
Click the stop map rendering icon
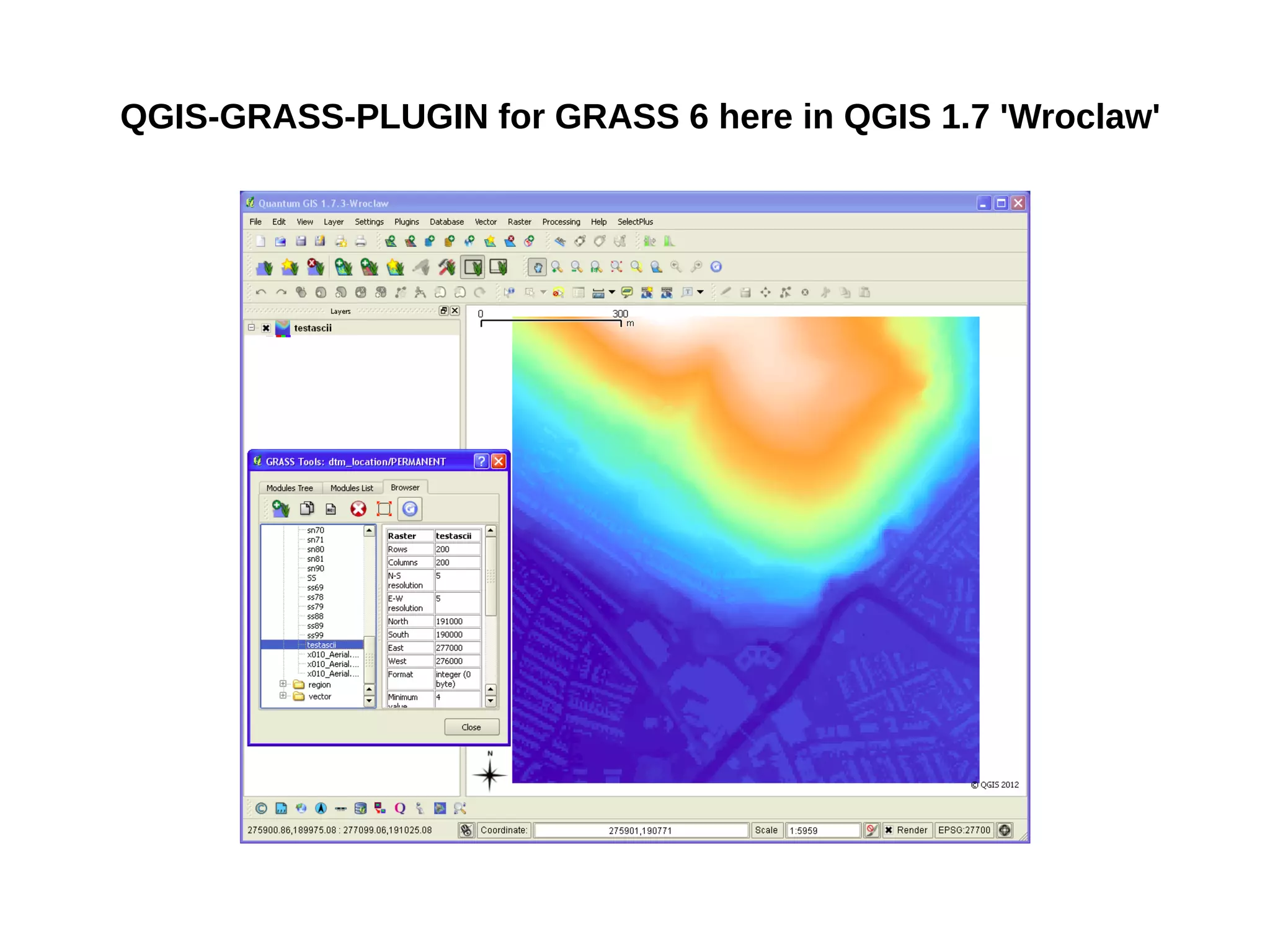[871, 830]
